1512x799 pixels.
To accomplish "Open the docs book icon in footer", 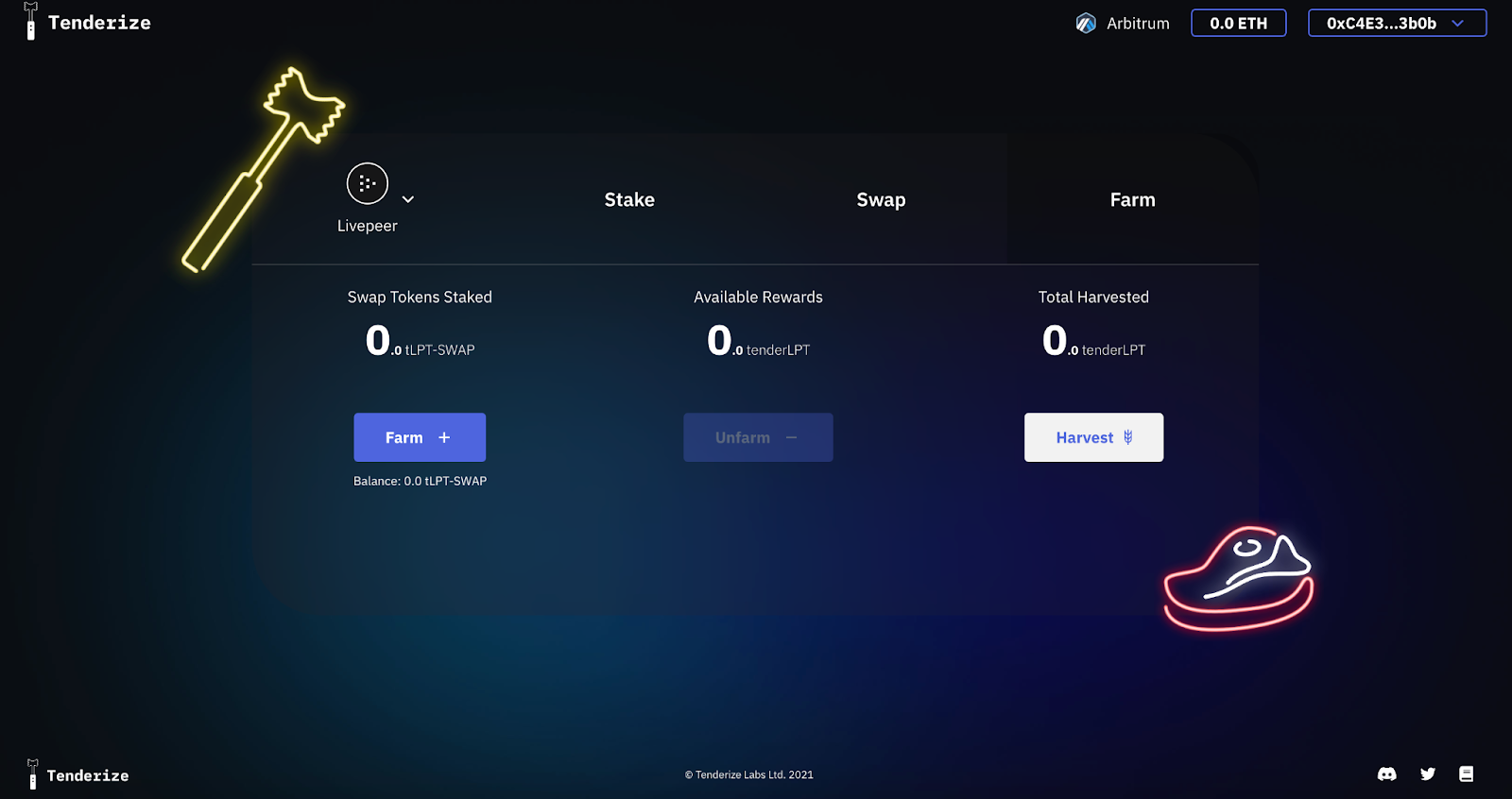I will [x=1467, y=774].
